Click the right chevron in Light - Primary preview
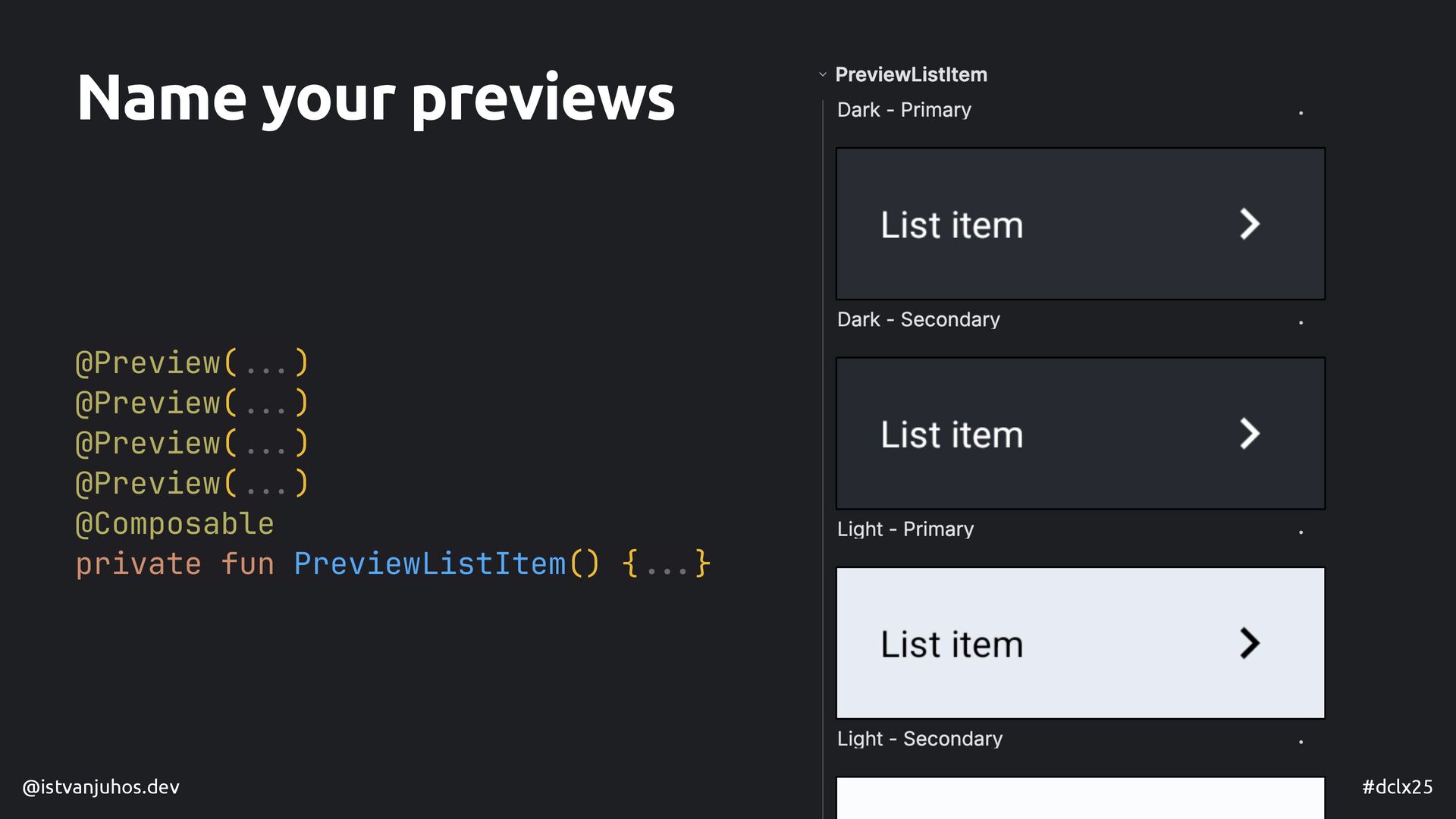Image resolution: width=1456 pixels, height=819 pixels. tap(1249, 643)
